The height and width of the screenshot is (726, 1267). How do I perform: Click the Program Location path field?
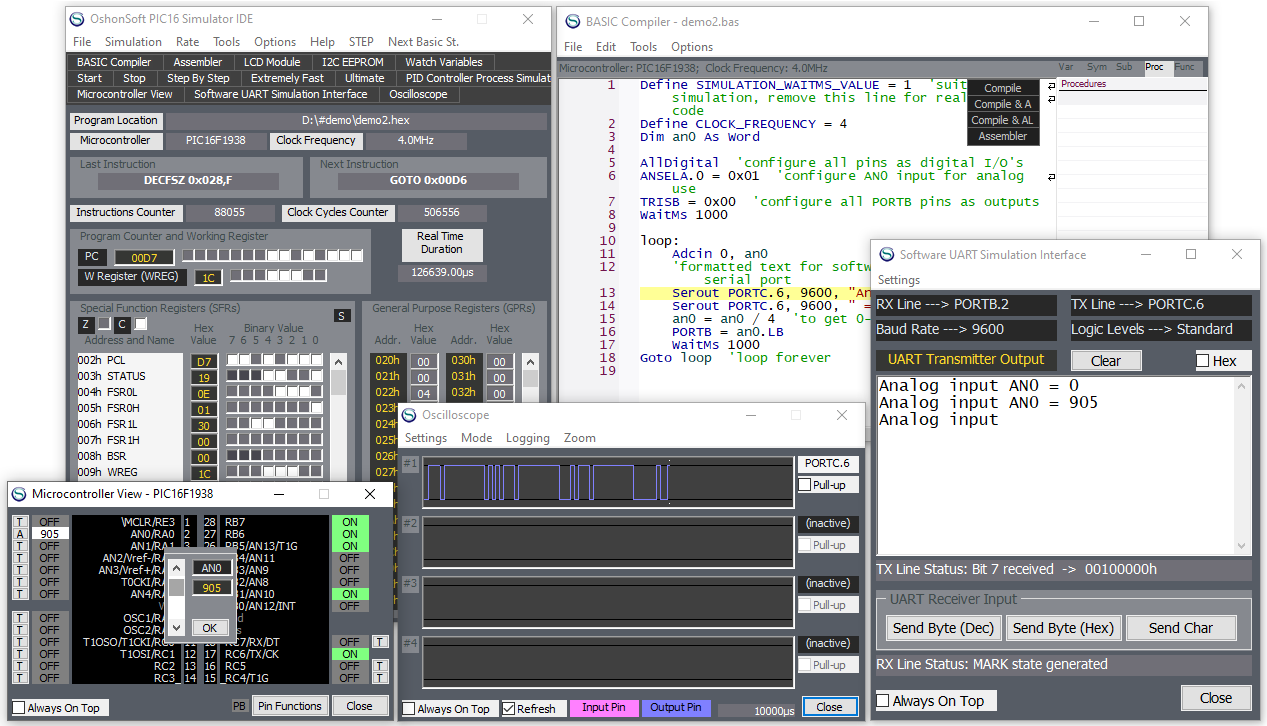click(x=356, y=121)
